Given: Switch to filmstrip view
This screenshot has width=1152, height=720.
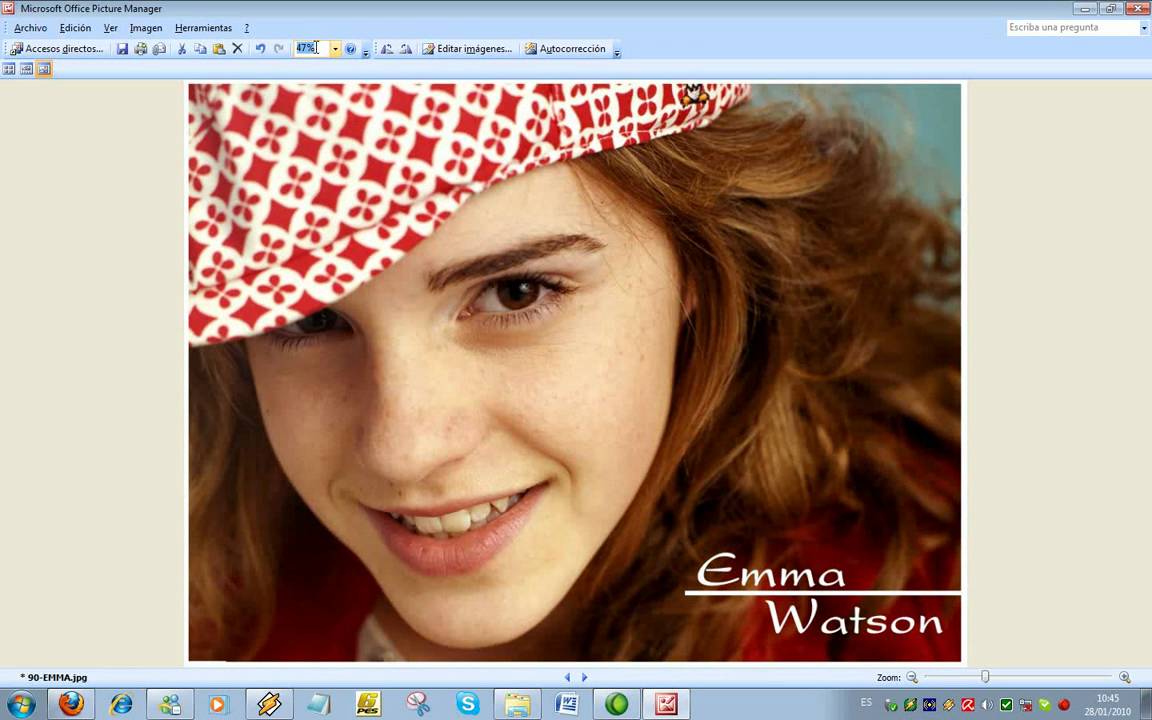Looking at the screenshot, I should click(26, 69).
